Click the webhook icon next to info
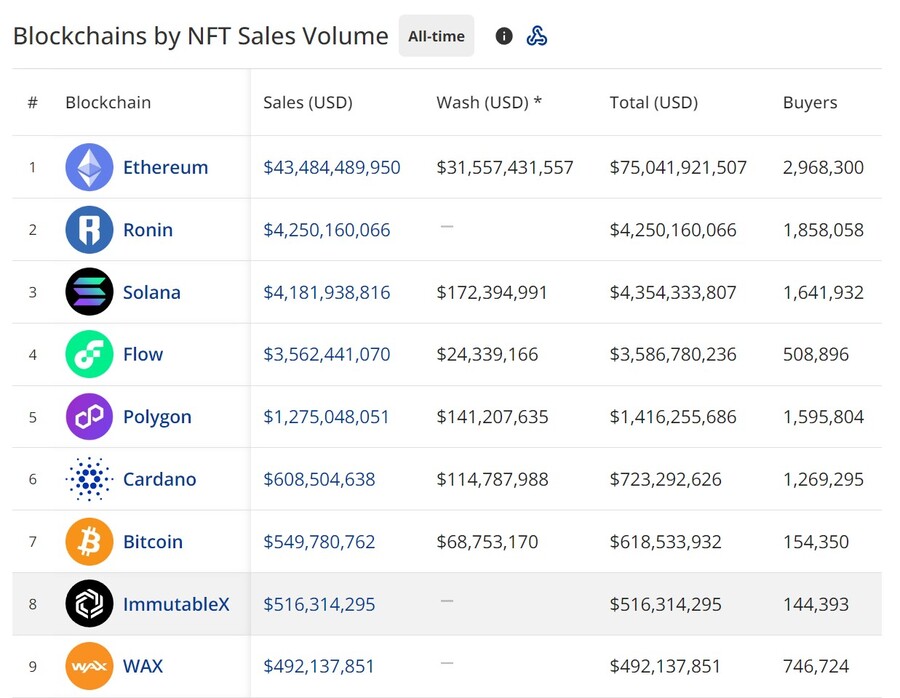The height and width of the screenshot is (698, 900). pyautogui.click(x=537, y=36)
